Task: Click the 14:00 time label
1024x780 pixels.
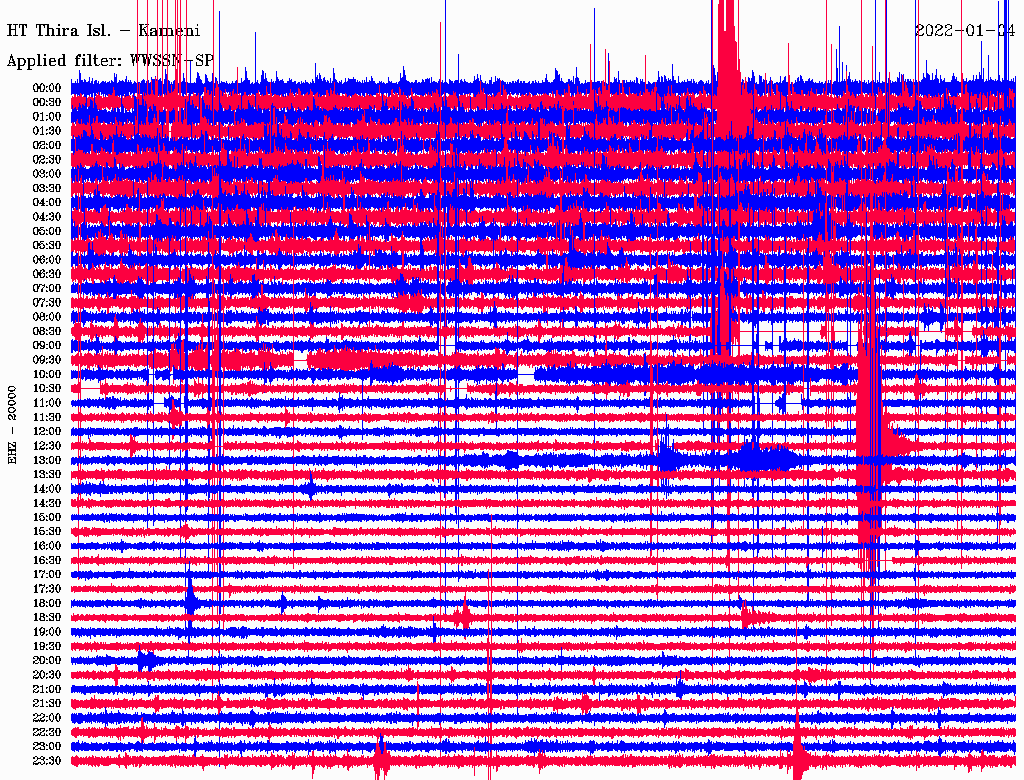Action: click(x=47, y=489)
